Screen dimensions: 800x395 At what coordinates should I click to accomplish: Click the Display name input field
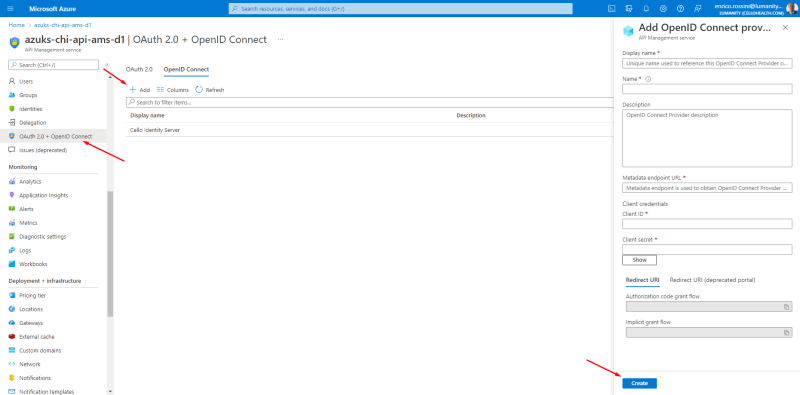707,64
